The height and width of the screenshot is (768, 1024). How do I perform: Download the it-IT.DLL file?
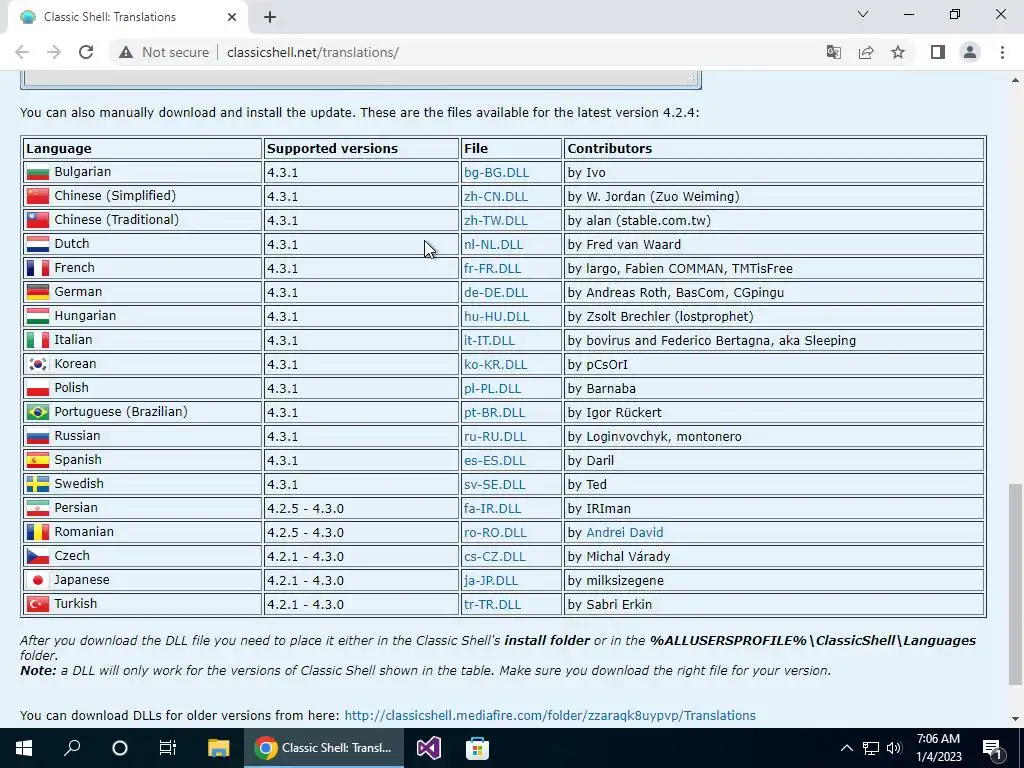(489, 341)
